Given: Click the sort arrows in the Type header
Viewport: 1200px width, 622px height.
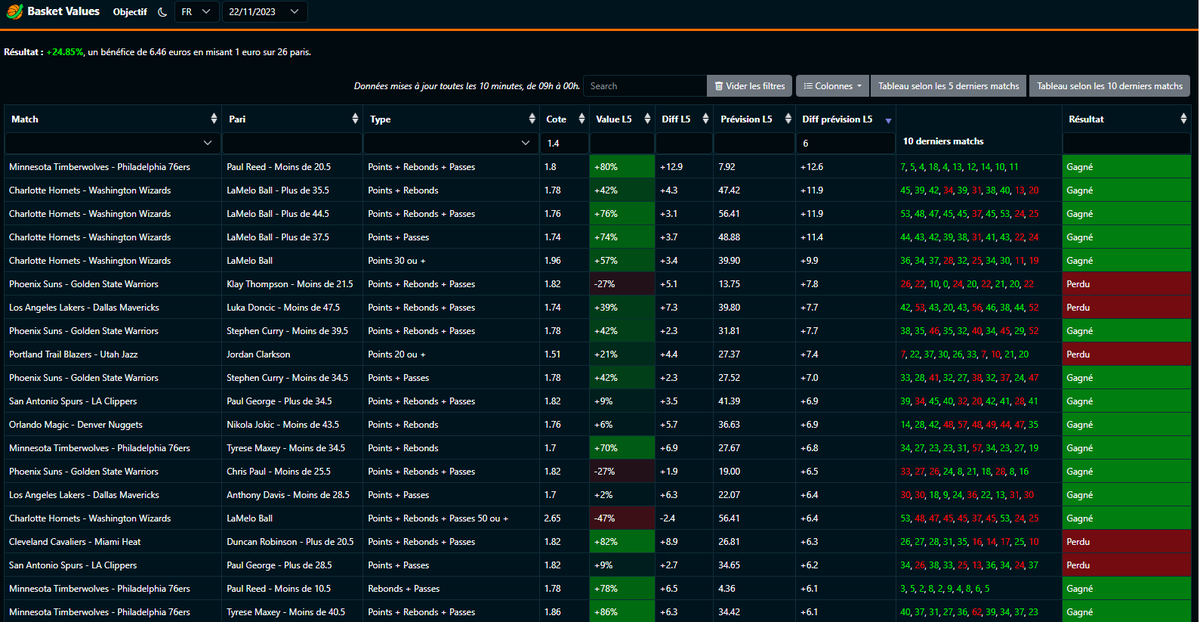Looking at the screenshot, I should click(532, 119).
